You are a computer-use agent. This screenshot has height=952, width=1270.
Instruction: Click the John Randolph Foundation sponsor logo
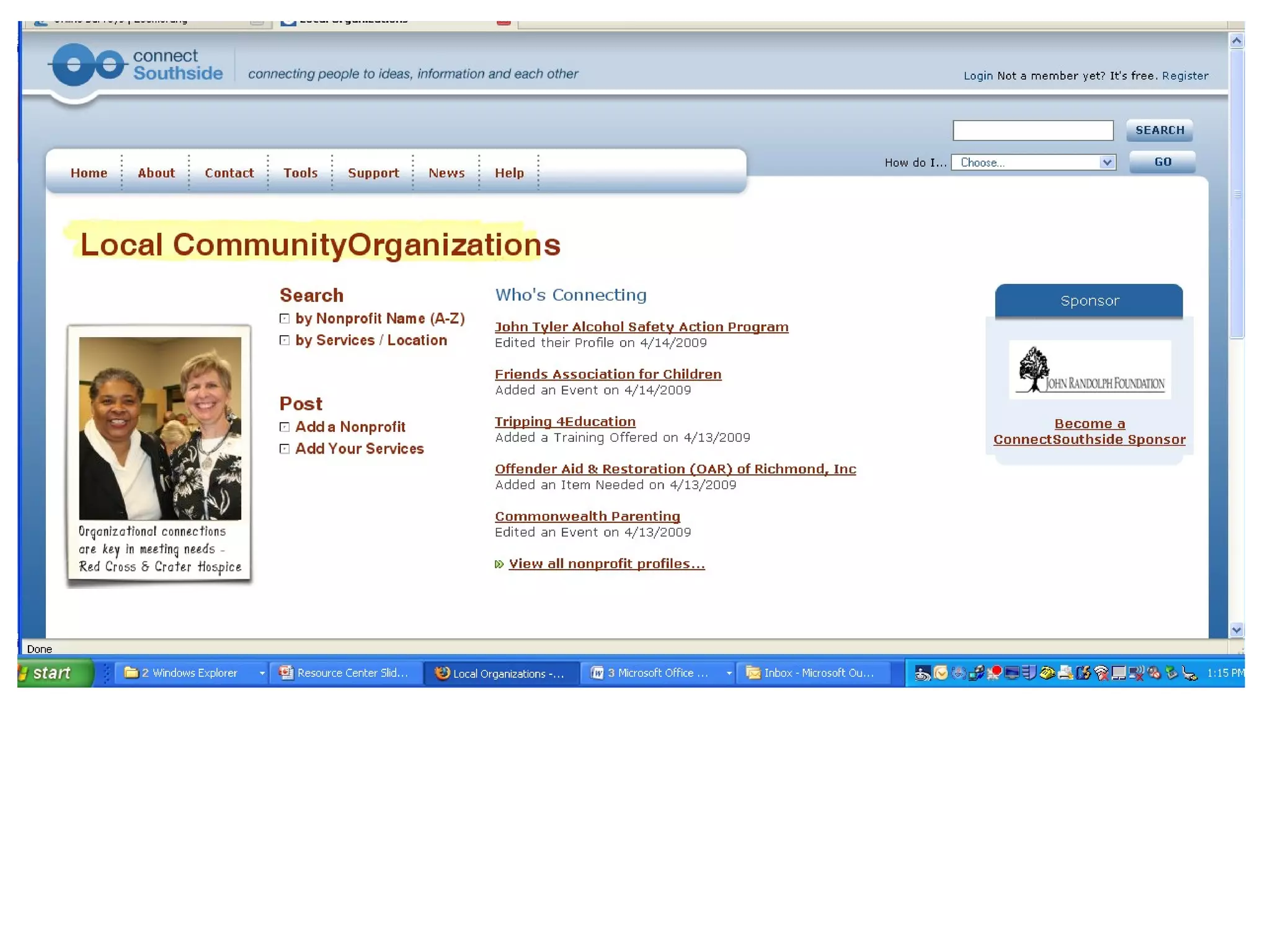(x=1090, y=370)
